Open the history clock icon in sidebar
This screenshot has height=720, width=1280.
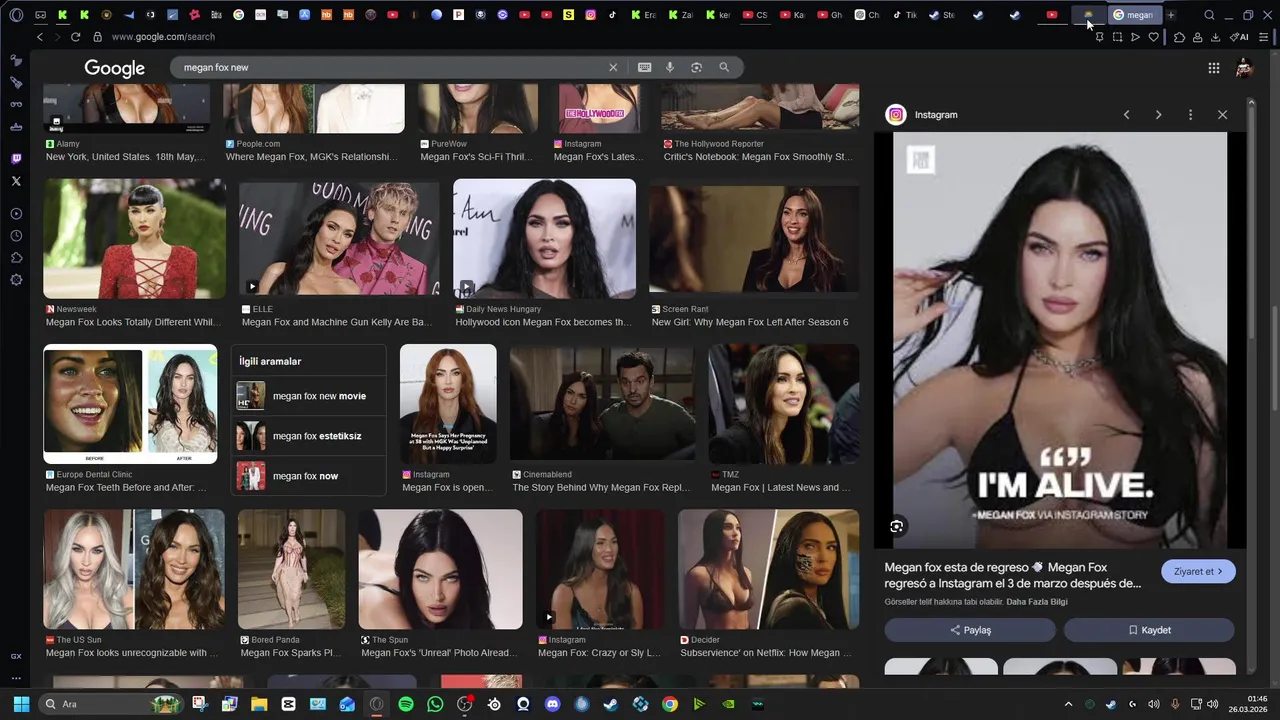pyautogui.click(x=16, y=236)
